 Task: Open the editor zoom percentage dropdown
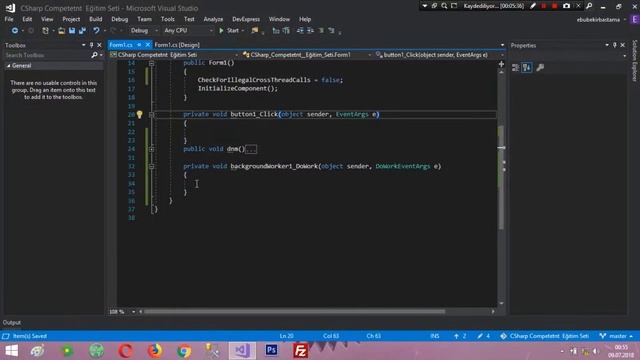(133, 312)
